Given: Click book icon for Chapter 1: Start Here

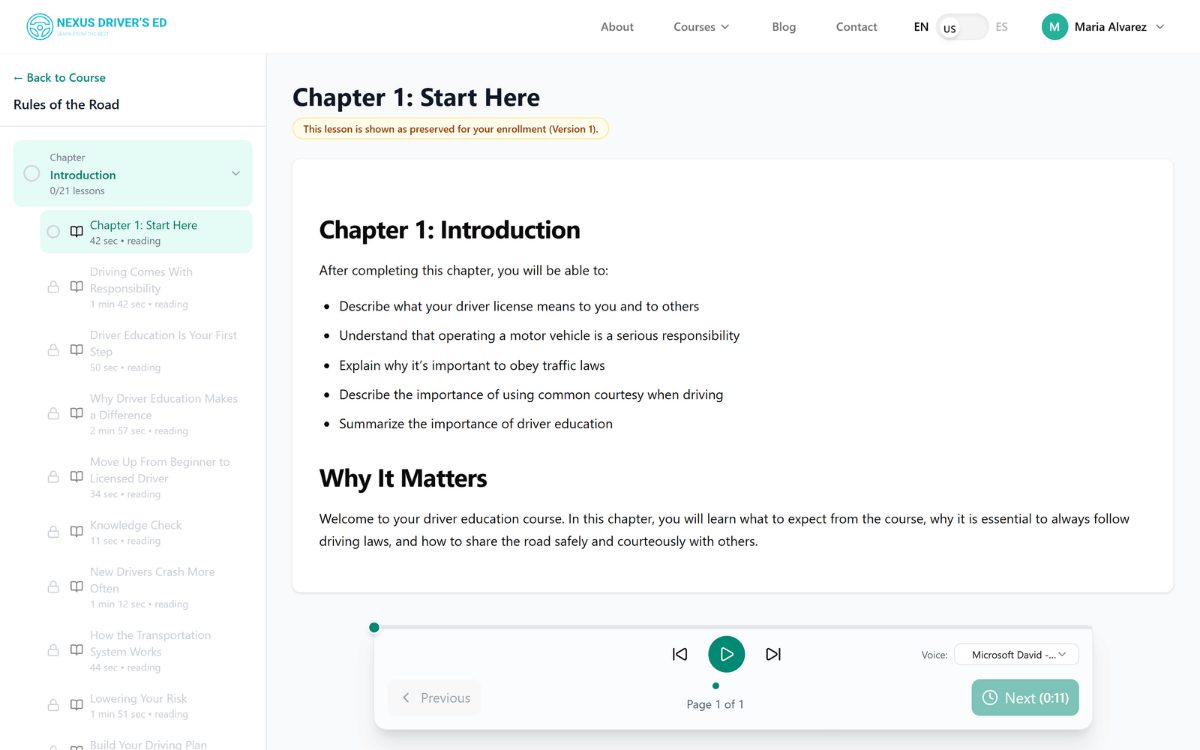Looking at the screenshot, I should click(77, 232).
